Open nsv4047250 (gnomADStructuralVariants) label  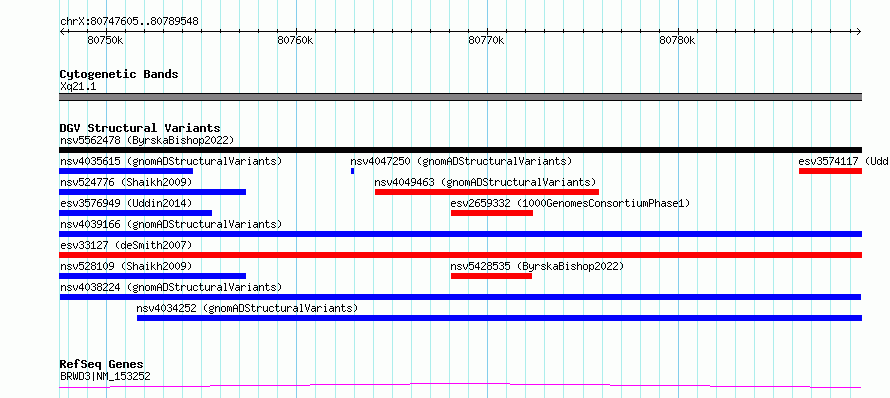pyautogui.click(x=461, y=161)
